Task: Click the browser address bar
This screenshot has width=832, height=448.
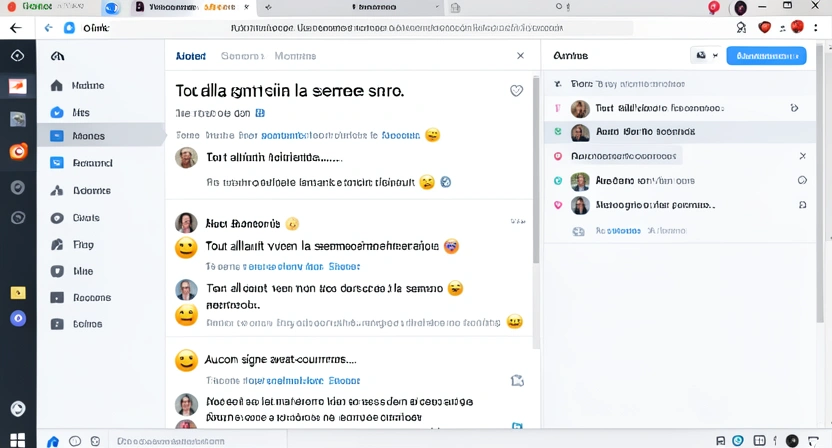Action: pos(397,28)
